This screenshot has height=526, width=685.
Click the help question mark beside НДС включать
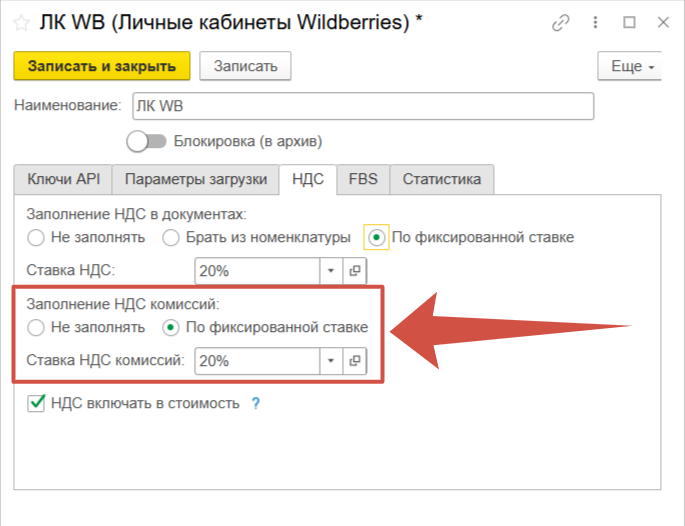pyautogui.click(x=255, y=403)
